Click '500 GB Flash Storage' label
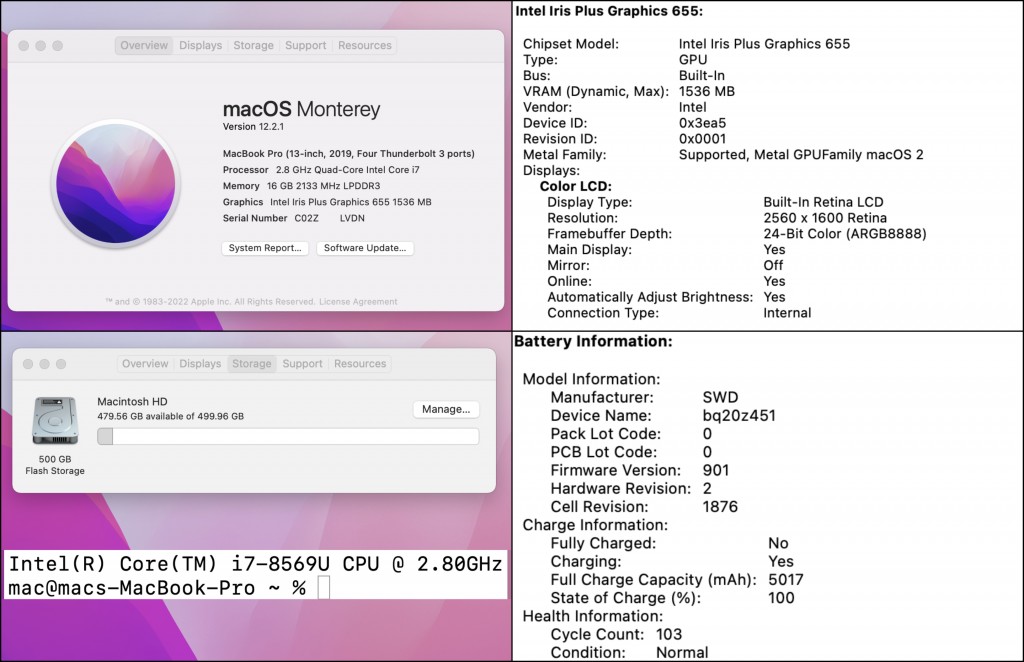The width and height of the screenshot is (1024, 662). (55, 465)
